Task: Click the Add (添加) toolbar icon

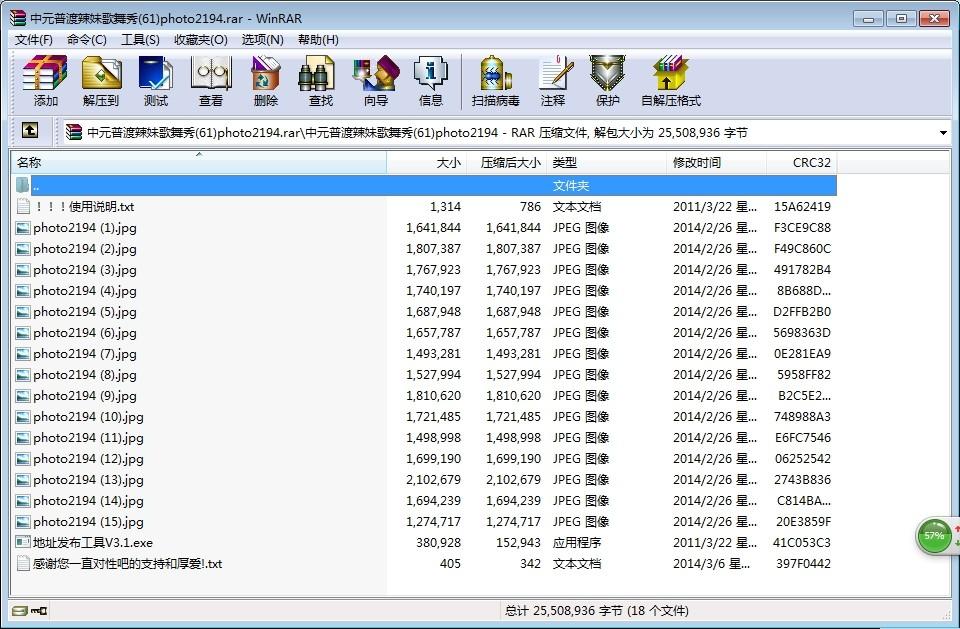Action: point(46,80)
